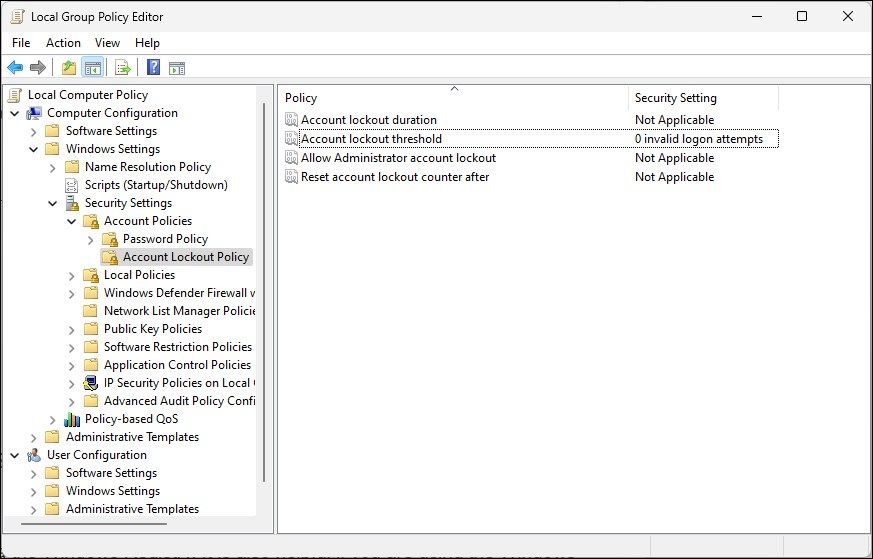This screenshot has width=873, height=559.
Task: Click the Export List toolbar icon
Action: tap(122, 68)
